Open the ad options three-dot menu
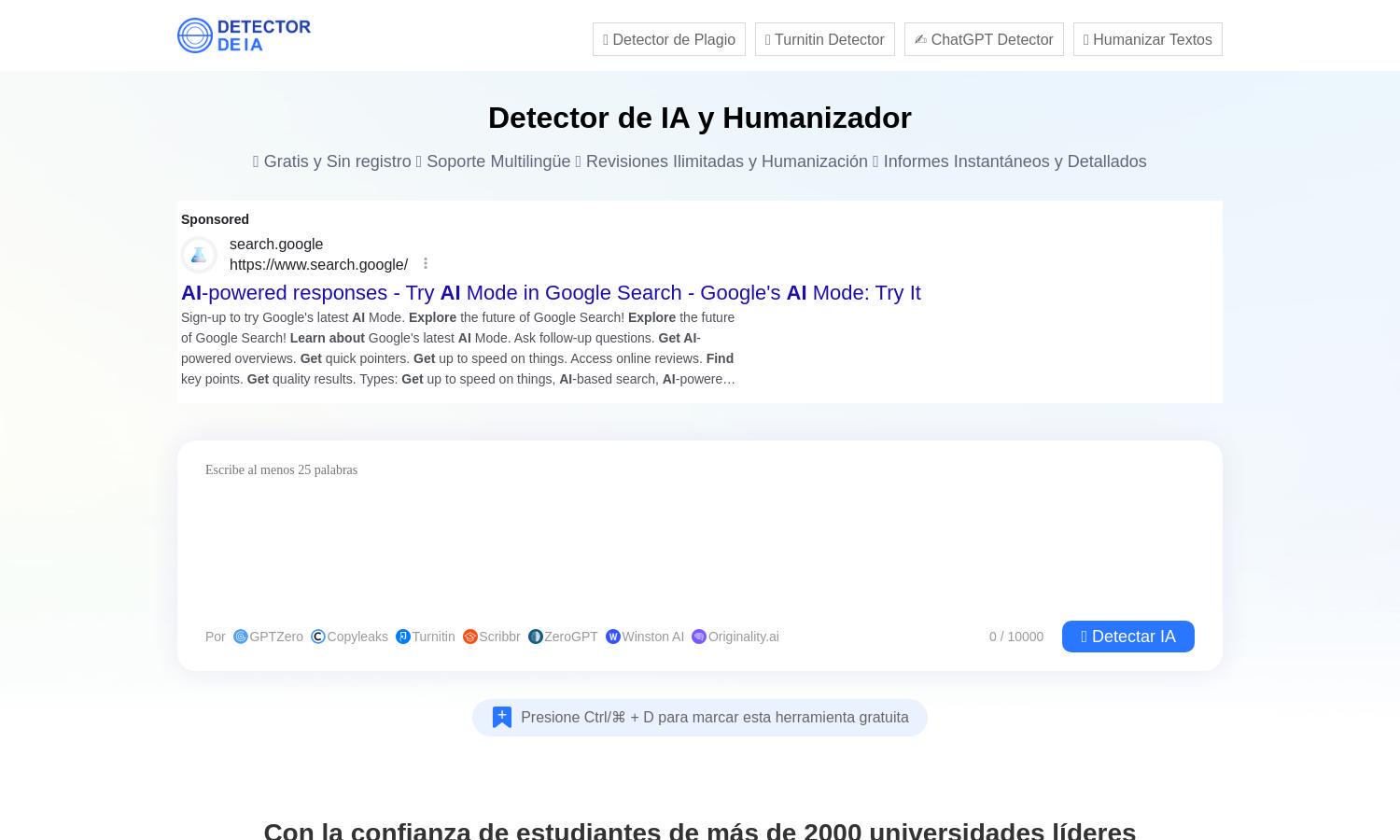This screenshot has width=1400, height=840. point(426,264)
